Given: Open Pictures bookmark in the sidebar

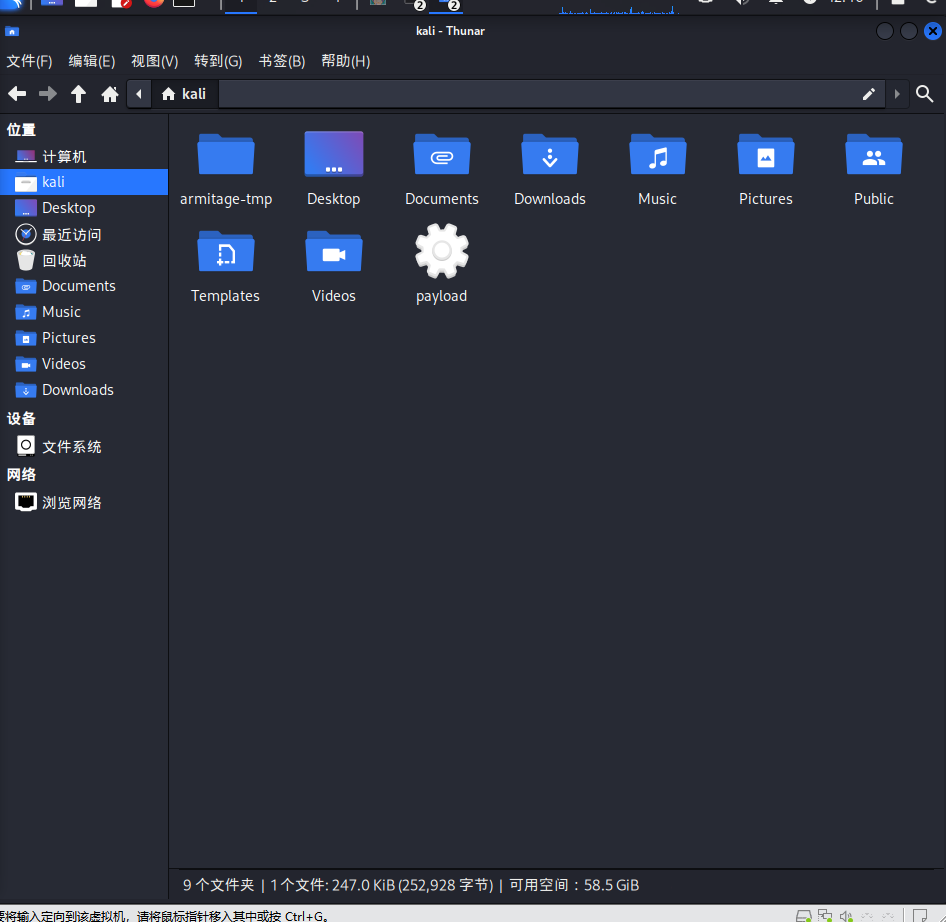Looking at the screenshot, I should 84,338.
